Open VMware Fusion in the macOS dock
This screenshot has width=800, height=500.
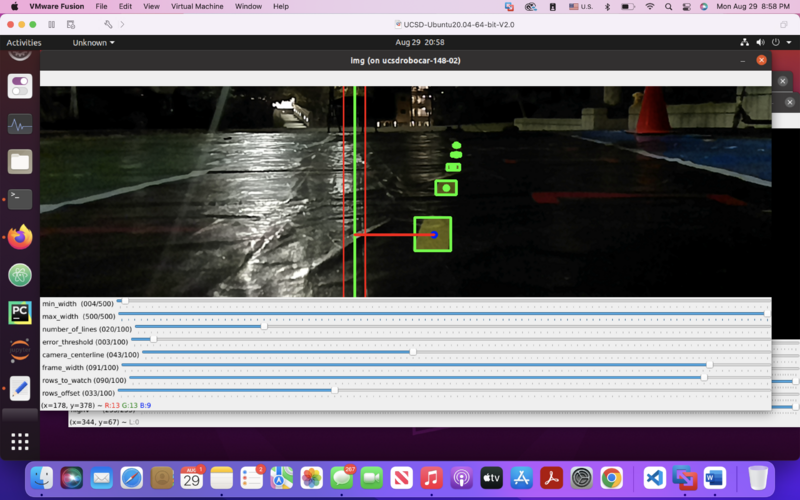coord(684,478)
